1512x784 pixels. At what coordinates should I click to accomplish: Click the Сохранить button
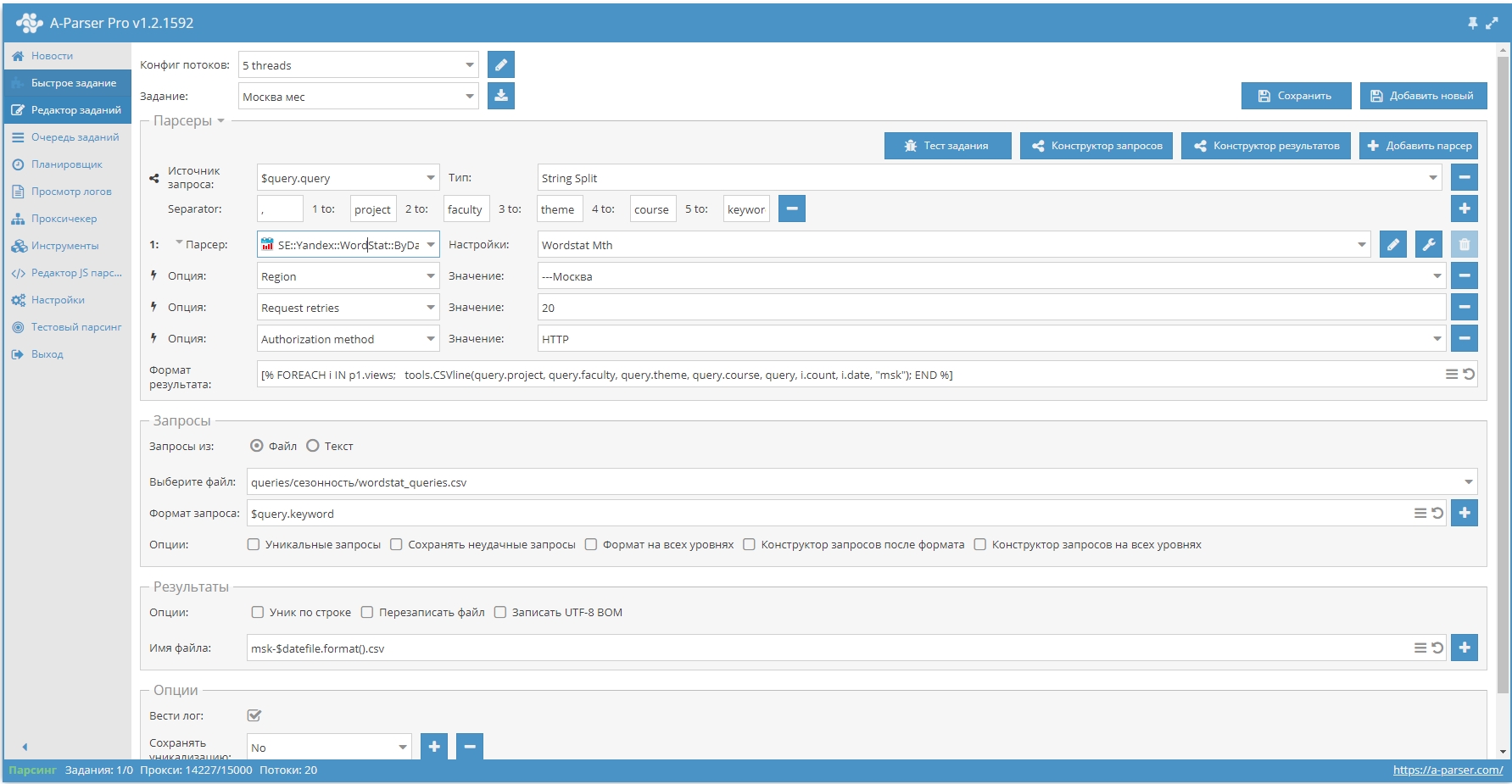coord(1294,96)
